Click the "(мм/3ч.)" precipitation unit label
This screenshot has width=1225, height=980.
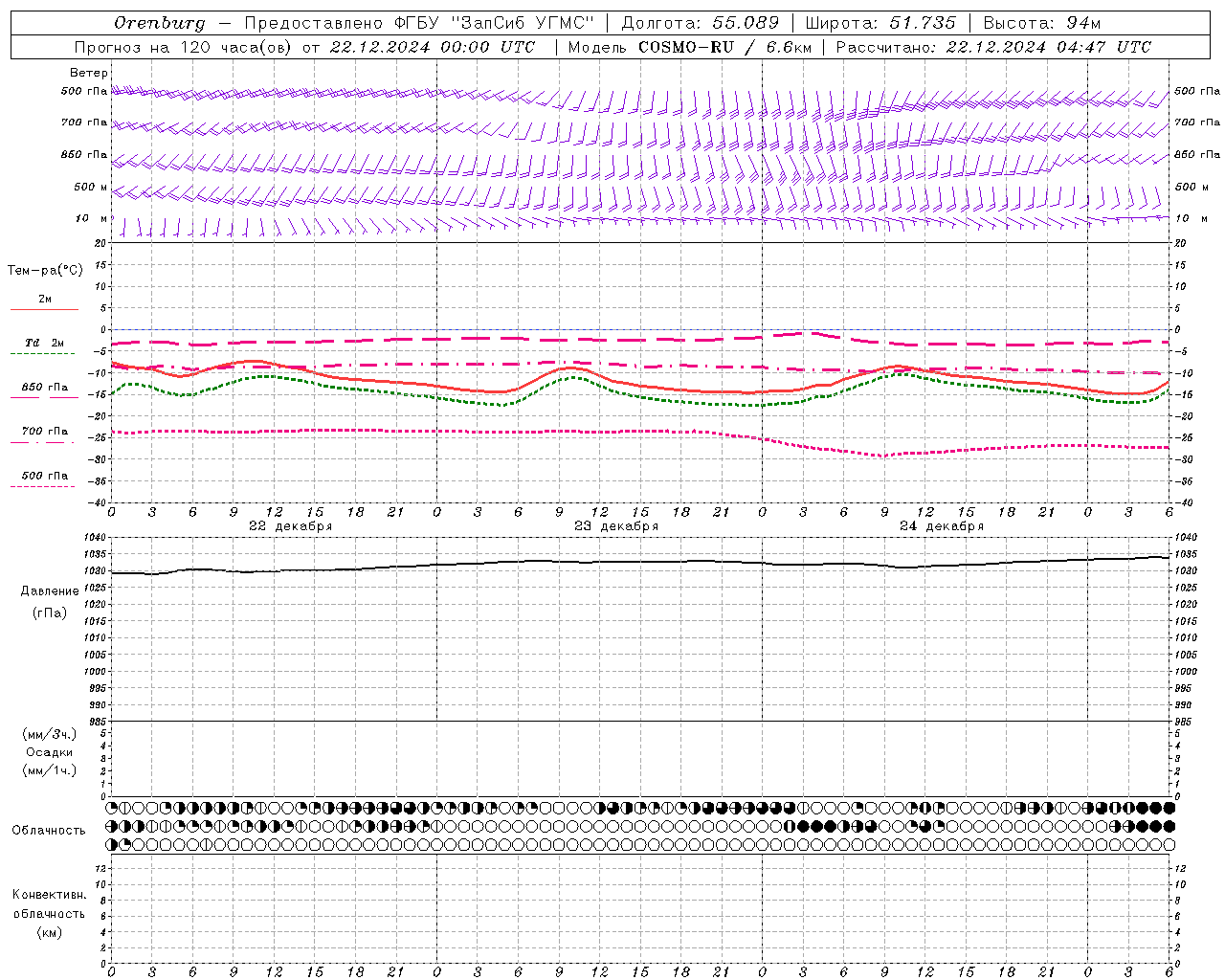tap(50, 734)
